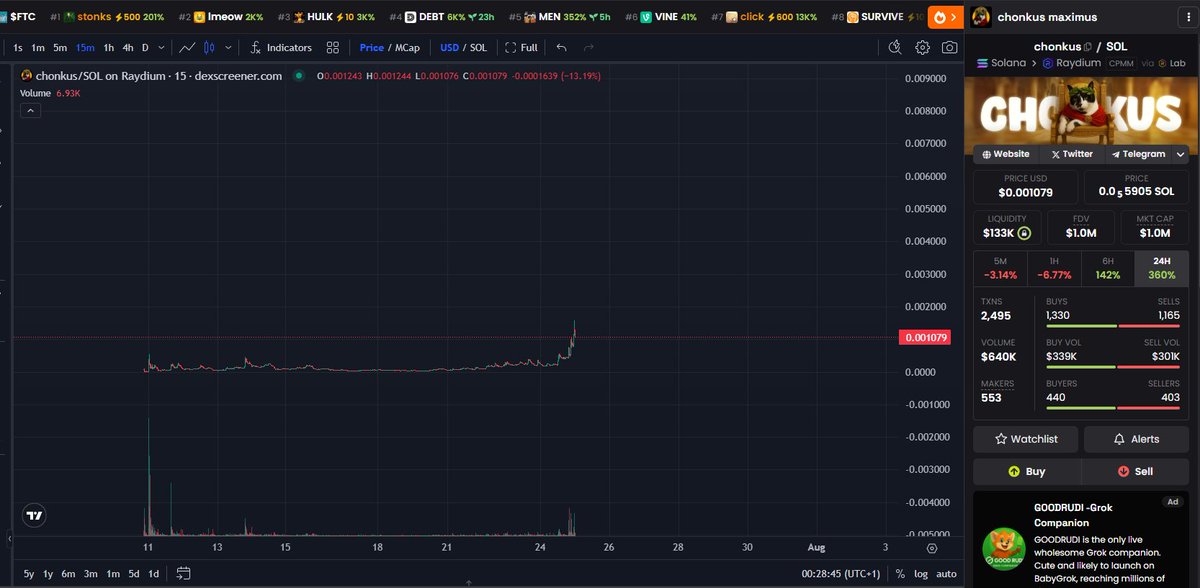Viewport: 1200px width, 588px height.
Task: Click the 0.001079 current price label
Action: (x=927, y=338)
